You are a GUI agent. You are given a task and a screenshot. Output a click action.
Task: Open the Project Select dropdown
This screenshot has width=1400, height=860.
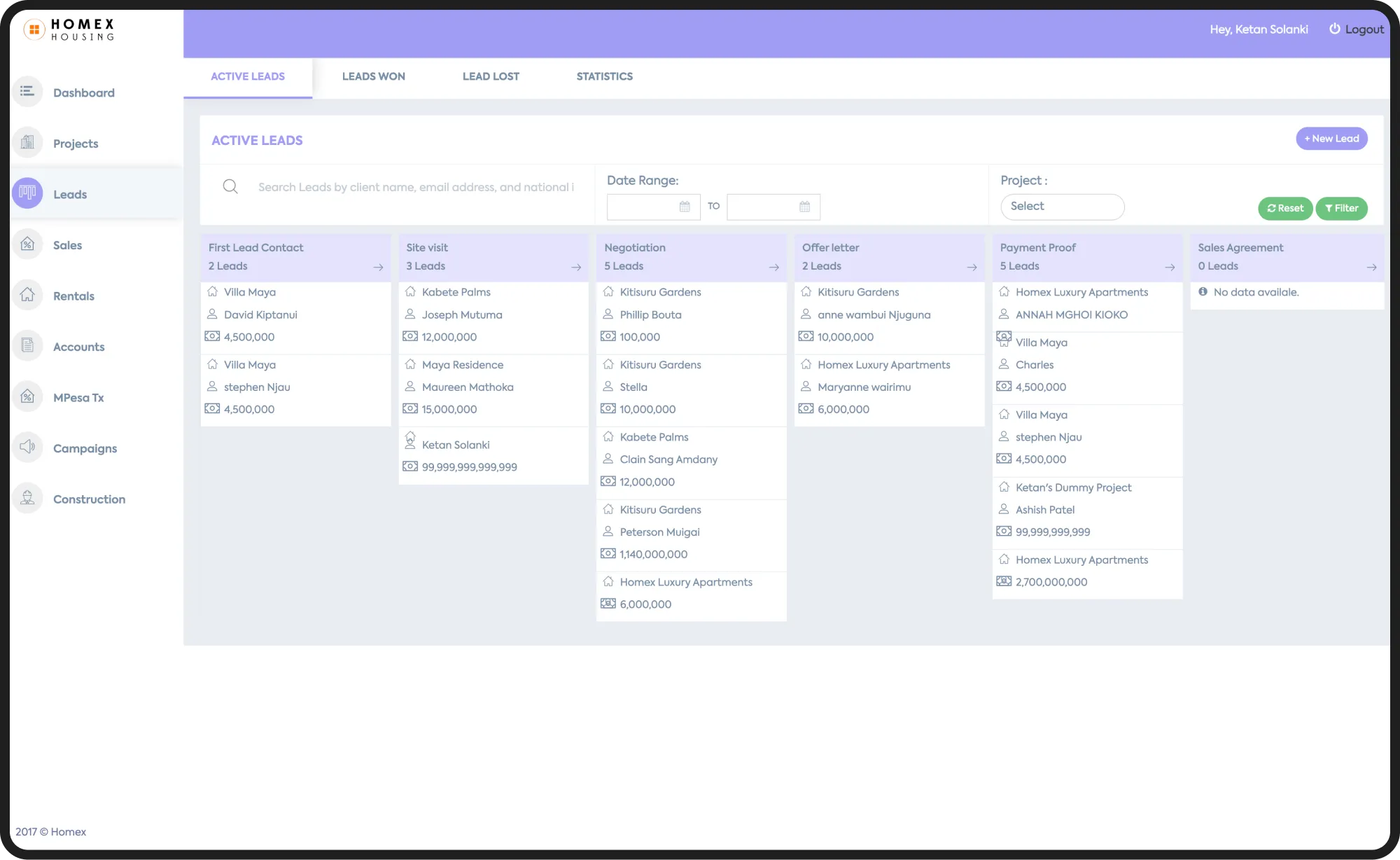(x=1063, y=207)
